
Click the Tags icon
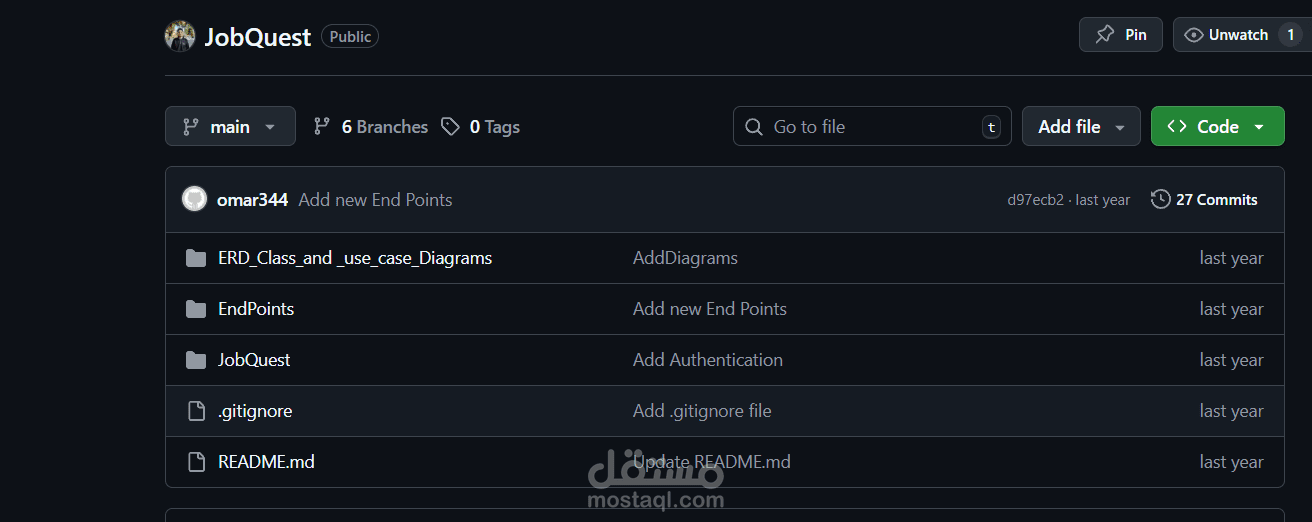pyautogui.click(x=451, y=126)
